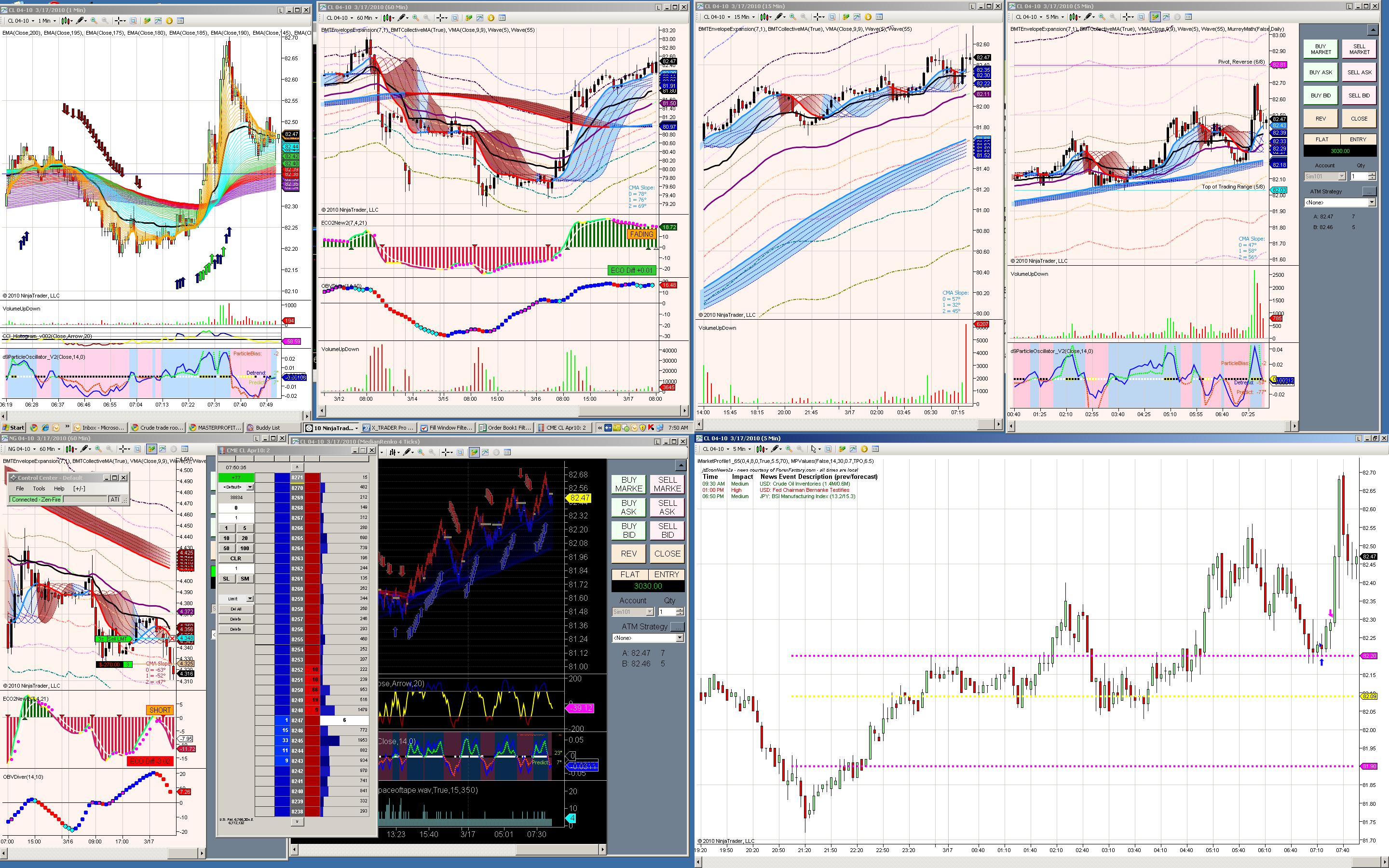1389x868 pixels.
Task: Click horizontal scrollbar of CL 60 Min chart
Action: coord(504,410)
